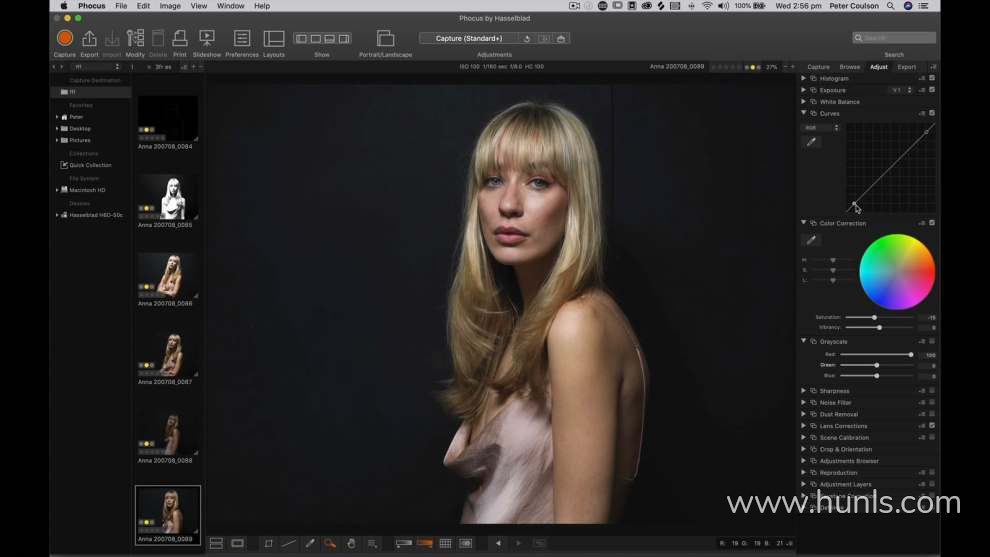The image size is (990, 557).
Task: Toggle the Dust Removal checkbox
Action: (x=932, y=414)
